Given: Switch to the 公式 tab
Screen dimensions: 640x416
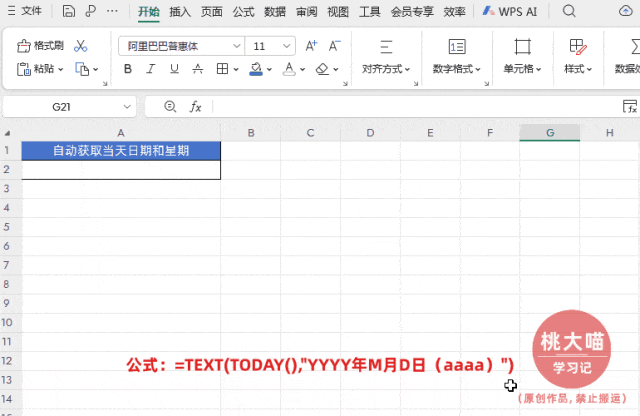Looking at the screenshot, I should tap(243, 11).
